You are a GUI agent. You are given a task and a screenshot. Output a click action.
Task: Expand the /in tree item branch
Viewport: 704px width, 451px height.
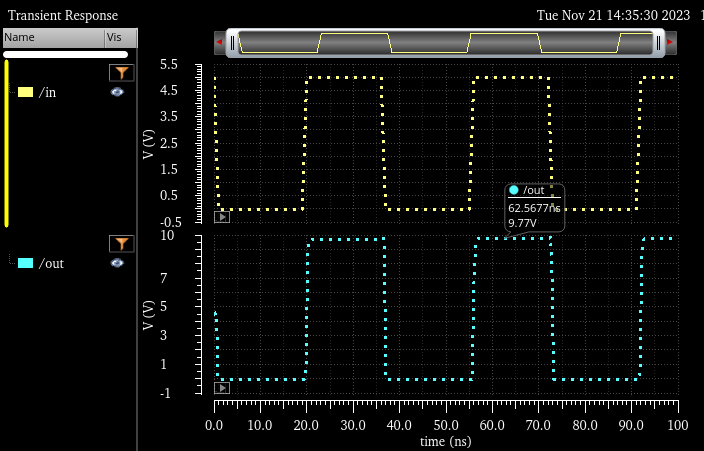(12, 92)
